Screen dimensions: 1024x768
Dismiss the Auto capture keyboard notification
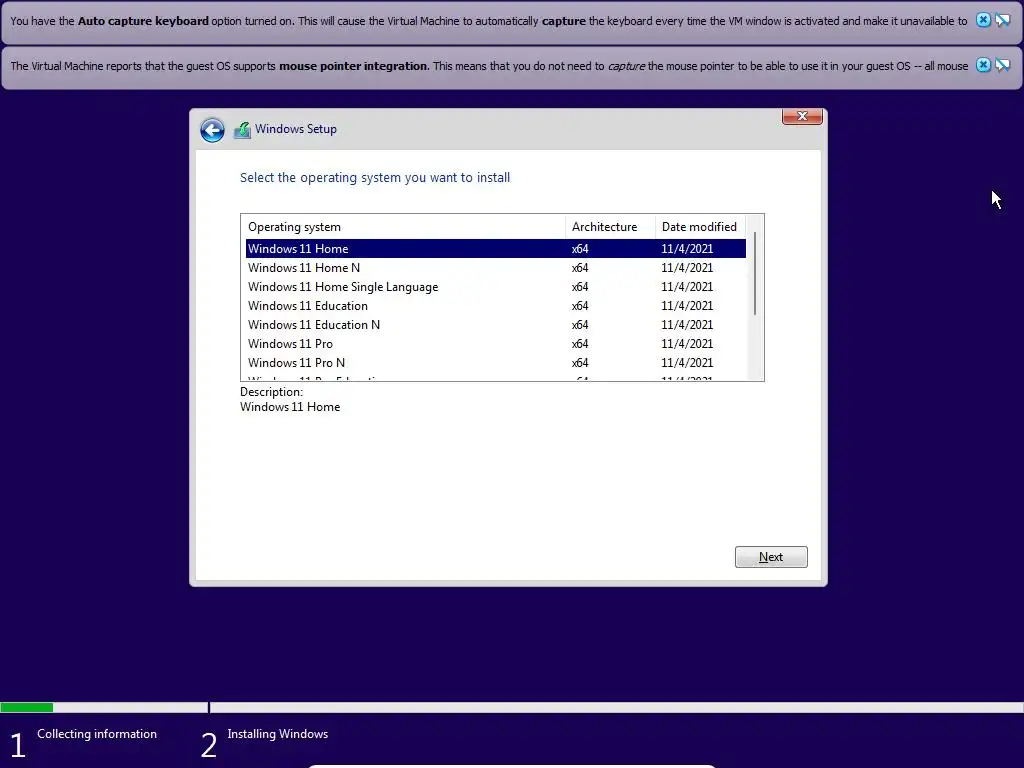[x=983, y=20]
